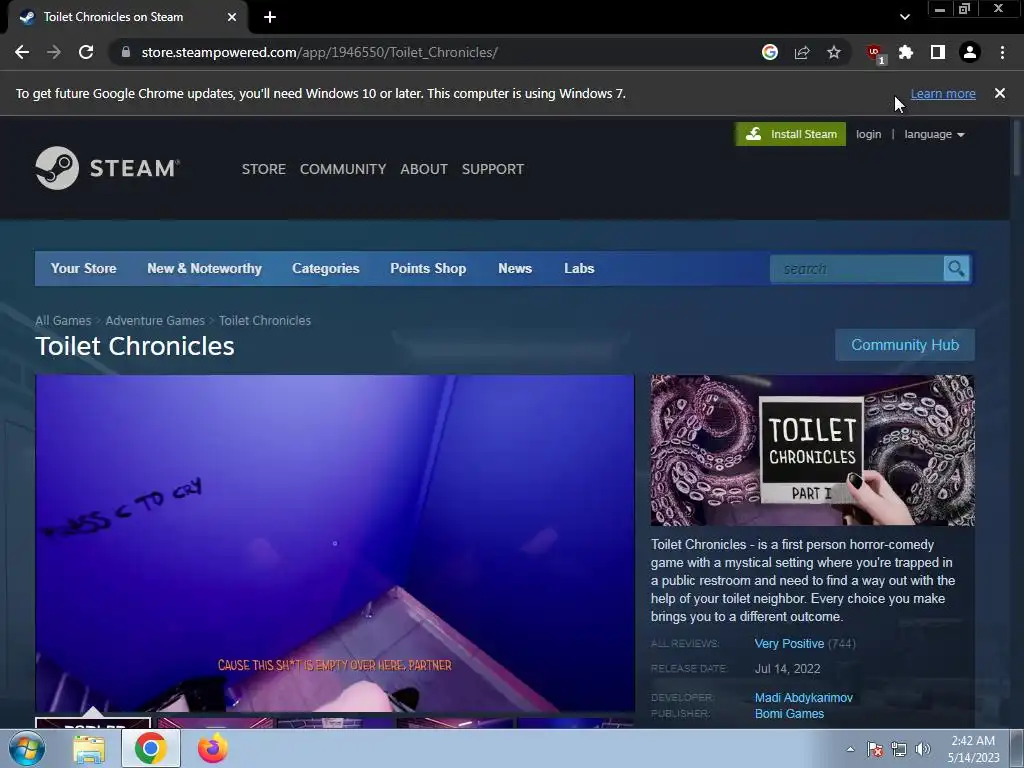Share this page via share icon

pyautogui.click(x=802, y=52)
